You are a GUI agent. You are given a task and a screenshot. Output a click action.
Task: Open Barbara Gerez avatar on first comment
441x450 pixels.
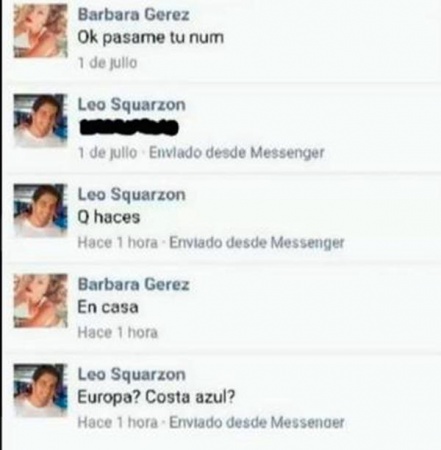(40, 31)
